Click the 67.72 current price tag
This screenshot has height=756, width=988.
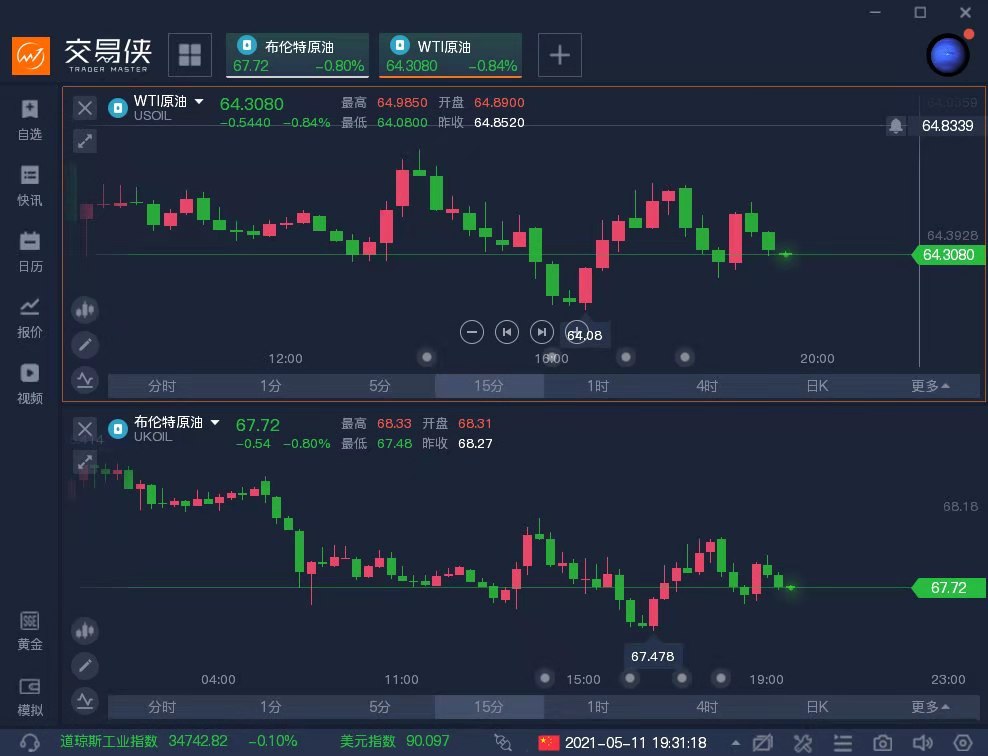coord(948,588)
